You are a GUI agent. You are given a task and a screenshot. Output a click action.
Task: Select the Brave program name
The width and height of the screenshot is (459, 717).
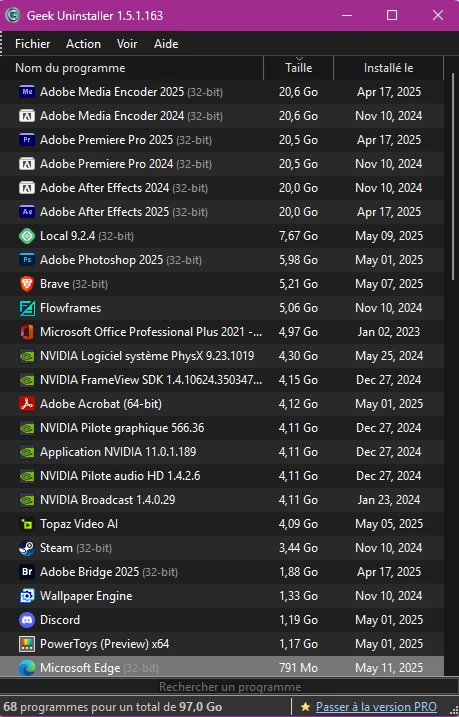(54, 284)
